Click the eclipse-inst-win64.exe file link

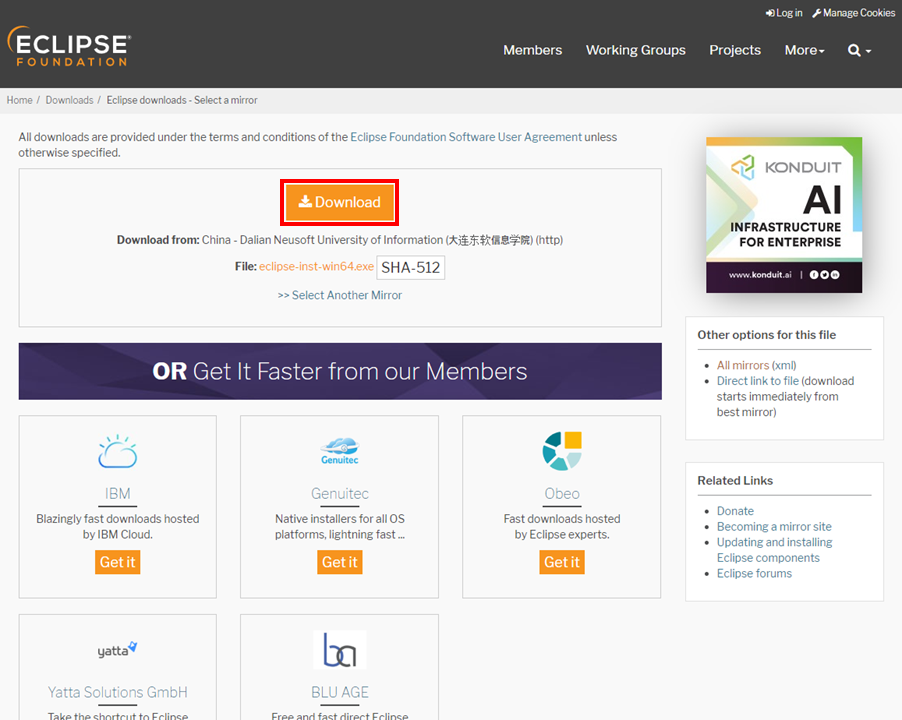click(x=316, y=266)
